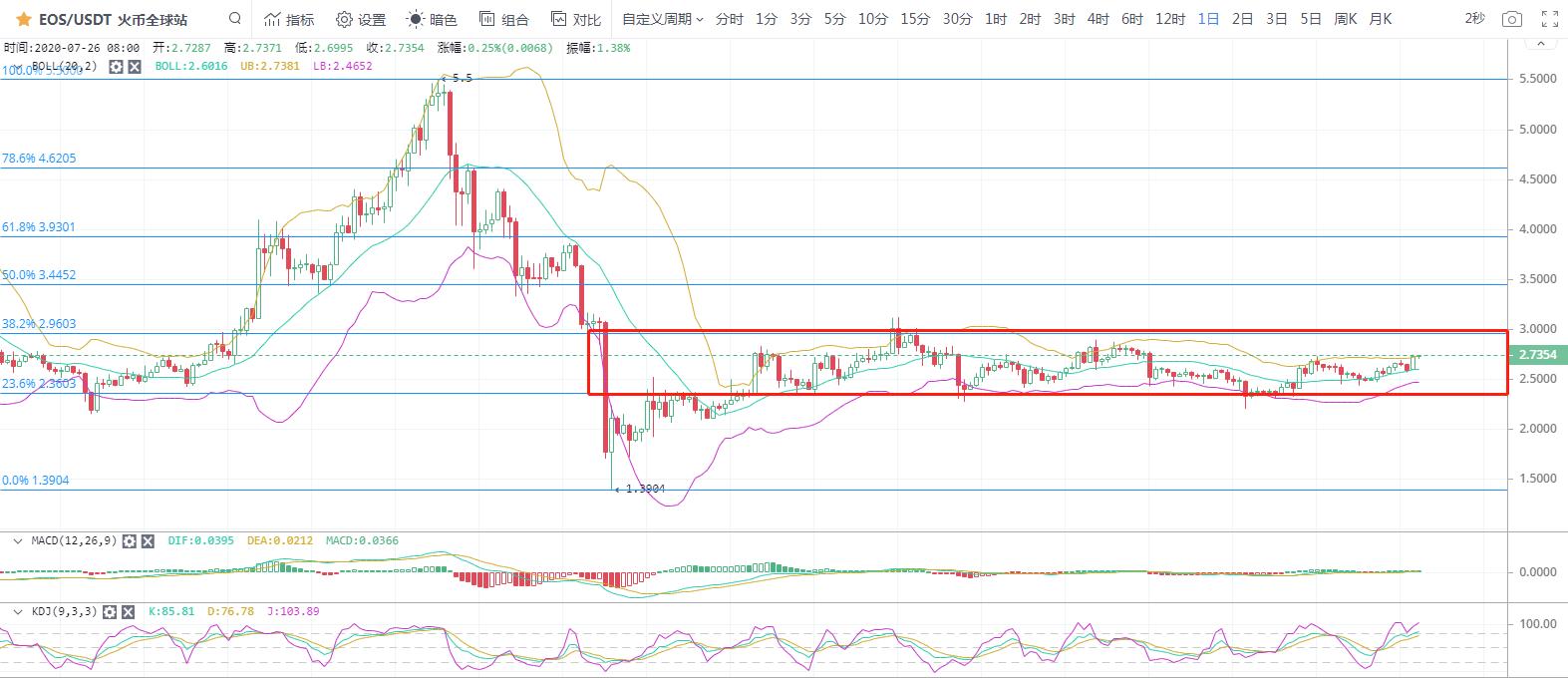
Task: Open MACD indicator settings gear
Action: 130,540
